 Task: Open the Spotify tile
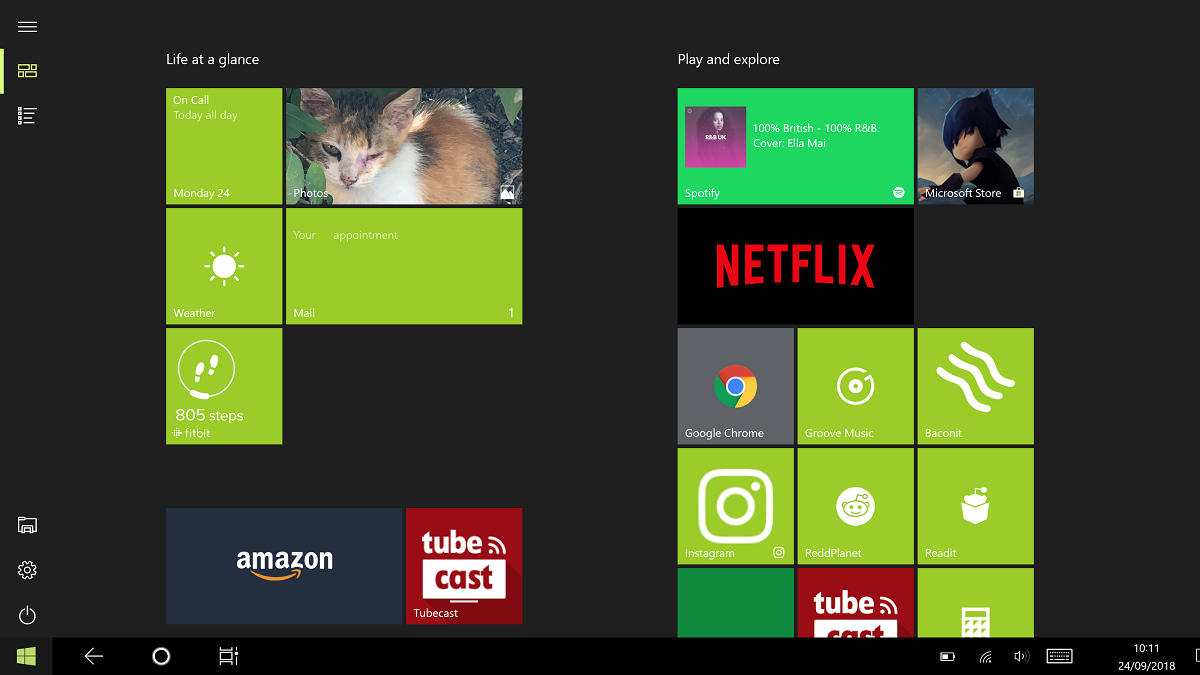(796, 146)
